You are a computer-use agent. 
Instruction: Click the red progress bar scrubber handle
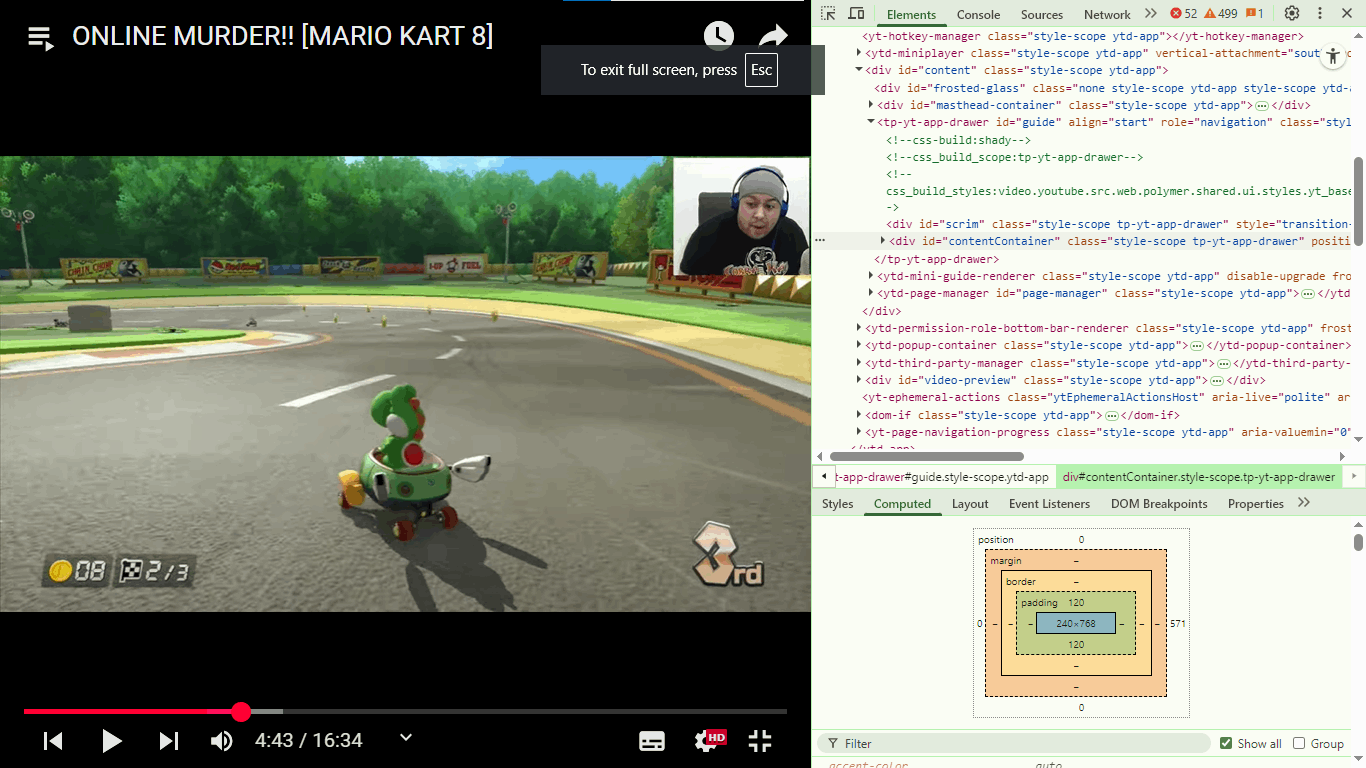pos(241,712)
